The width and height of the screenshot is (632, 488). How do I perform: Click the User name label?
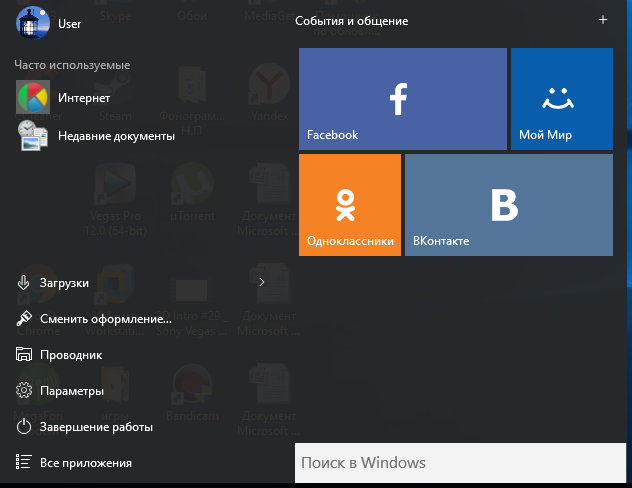tap(69, 24)
